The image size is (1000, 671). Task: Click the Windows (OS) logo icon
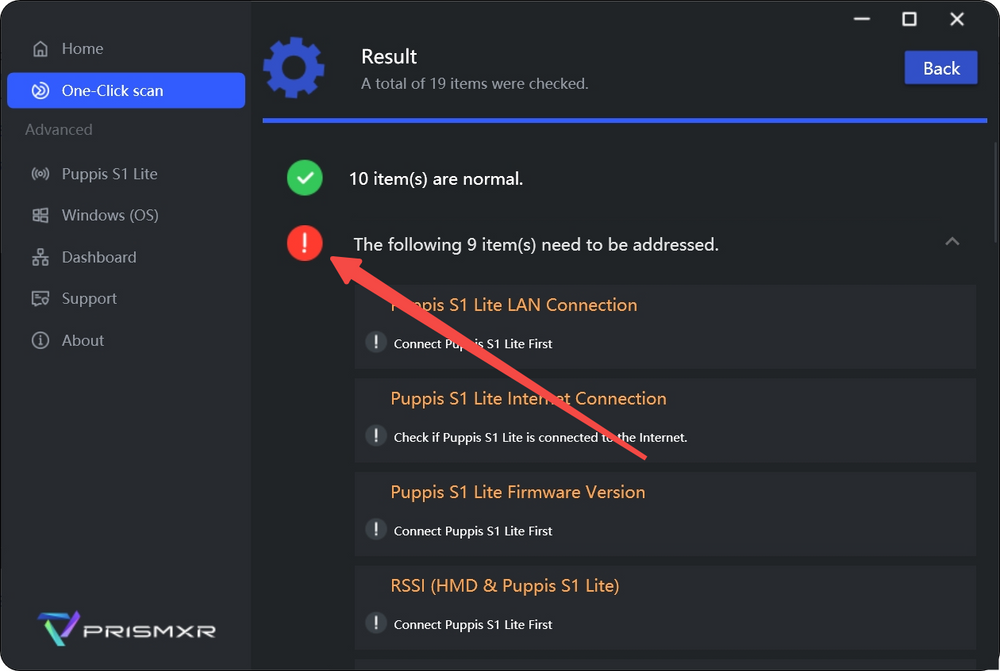(40, 215)
